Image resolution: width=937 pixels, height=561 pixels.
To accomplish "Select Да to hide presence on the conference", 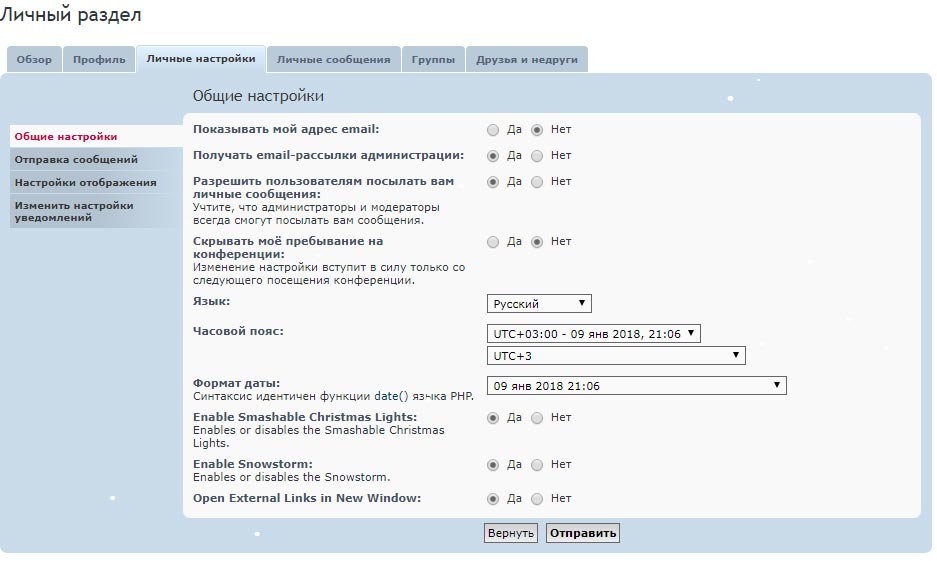I will [x=493, y=242].
